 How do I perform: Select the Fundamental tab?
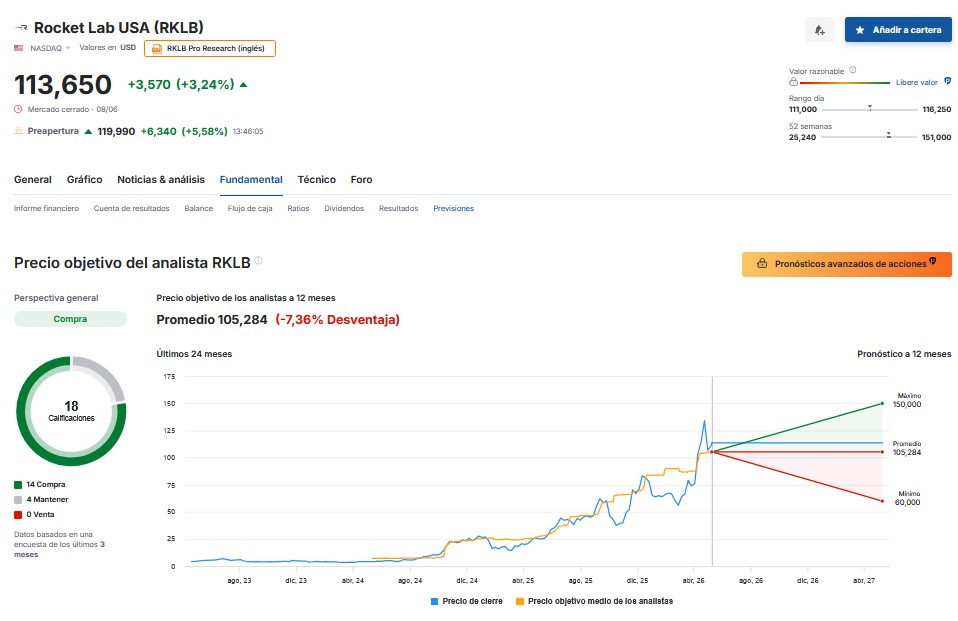tap(251, 180)
